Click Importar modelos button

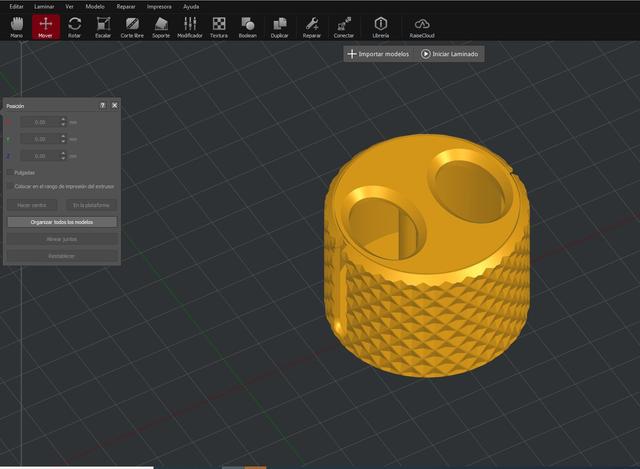tap(378, 54)
